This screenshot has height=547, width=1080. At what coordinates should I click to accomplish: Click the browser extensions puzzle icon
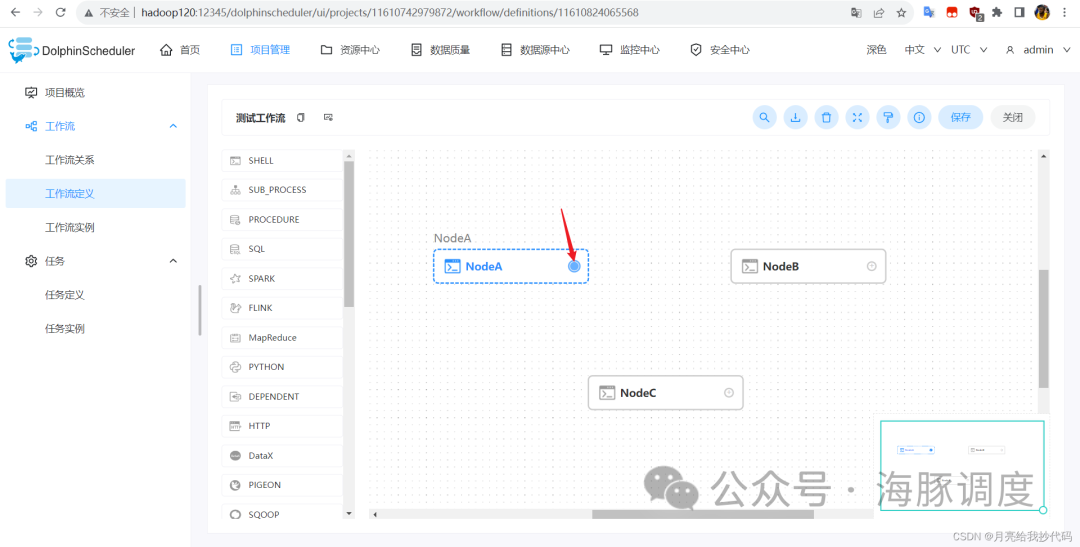997,12
